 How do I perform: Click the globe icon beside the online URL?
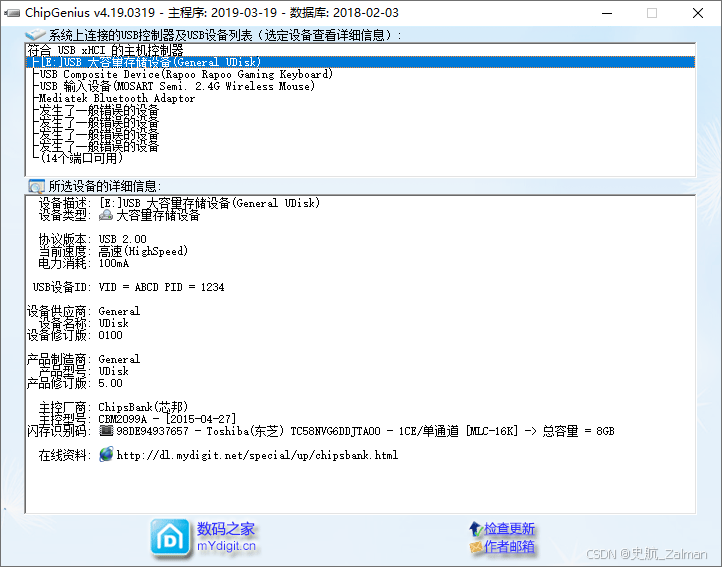[x=106, y=455]
